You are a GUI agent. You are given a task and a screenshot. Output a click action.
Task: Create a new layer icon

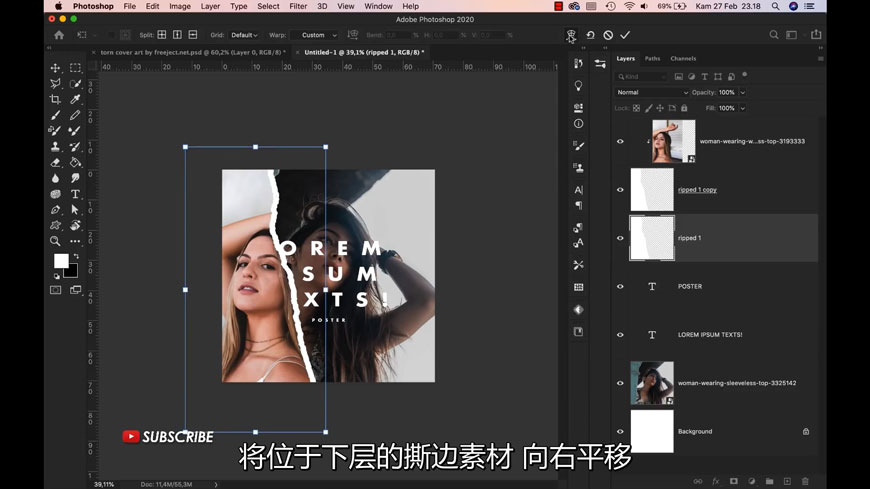pos(787,481)
